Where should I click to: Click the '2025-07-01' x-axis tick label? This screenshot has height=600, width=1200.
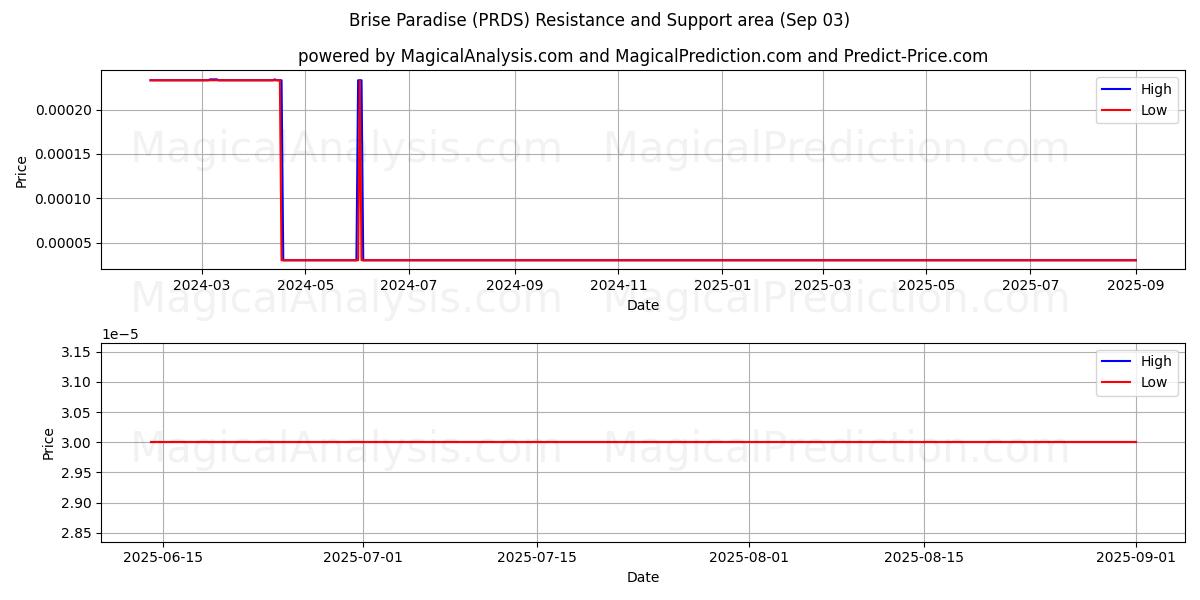pos(363,557)
